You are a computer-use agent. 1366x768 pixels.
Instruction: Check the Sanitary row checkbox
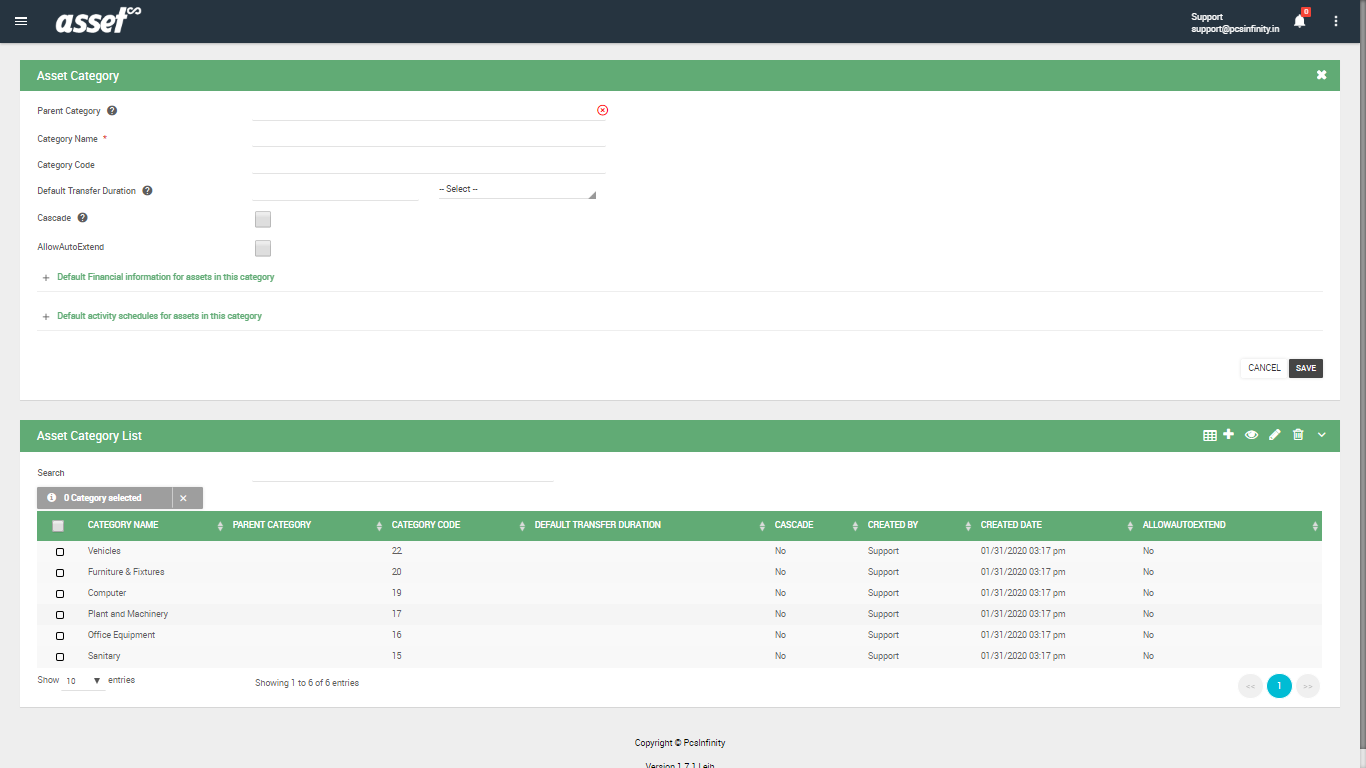[x=60, y=657]
